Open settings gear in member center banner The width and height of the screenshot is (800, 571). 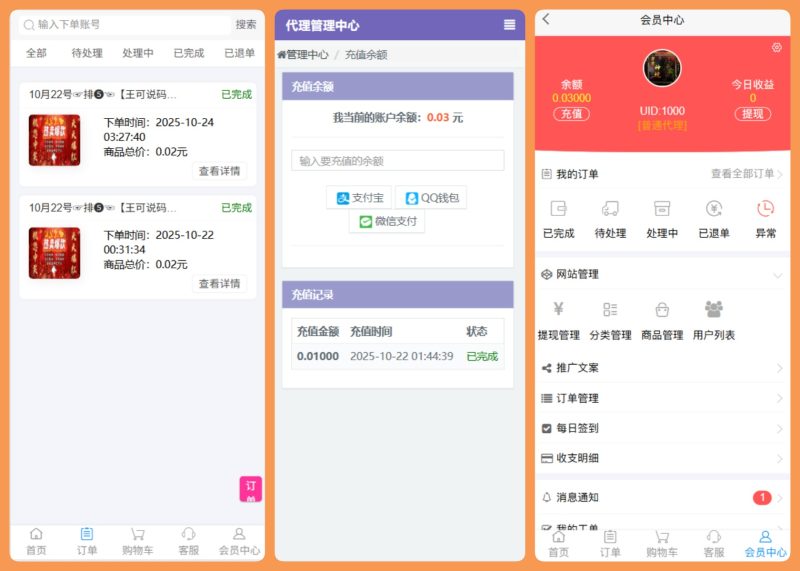pyautogui.click(x=777, y=47)
